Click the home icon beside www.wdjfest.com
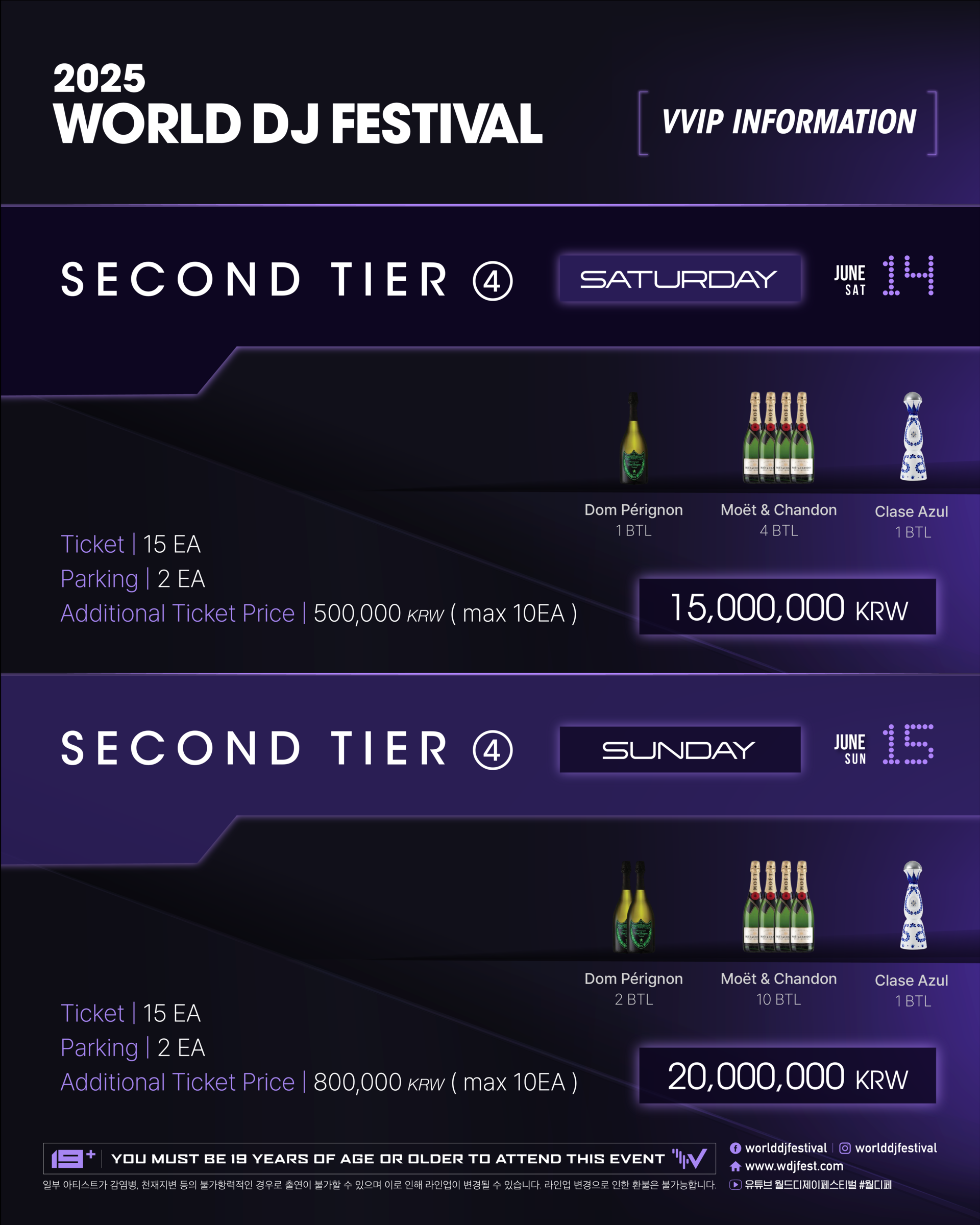 (735, 1166)
